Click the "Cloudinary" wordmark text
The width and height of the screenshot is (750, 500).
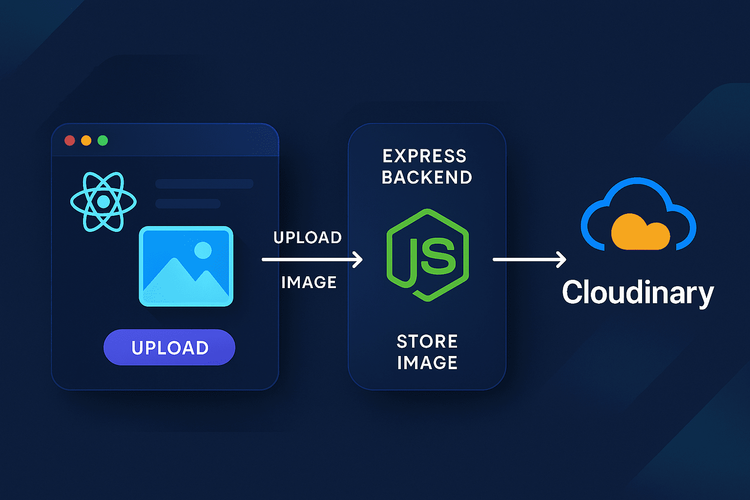point(638,293)
